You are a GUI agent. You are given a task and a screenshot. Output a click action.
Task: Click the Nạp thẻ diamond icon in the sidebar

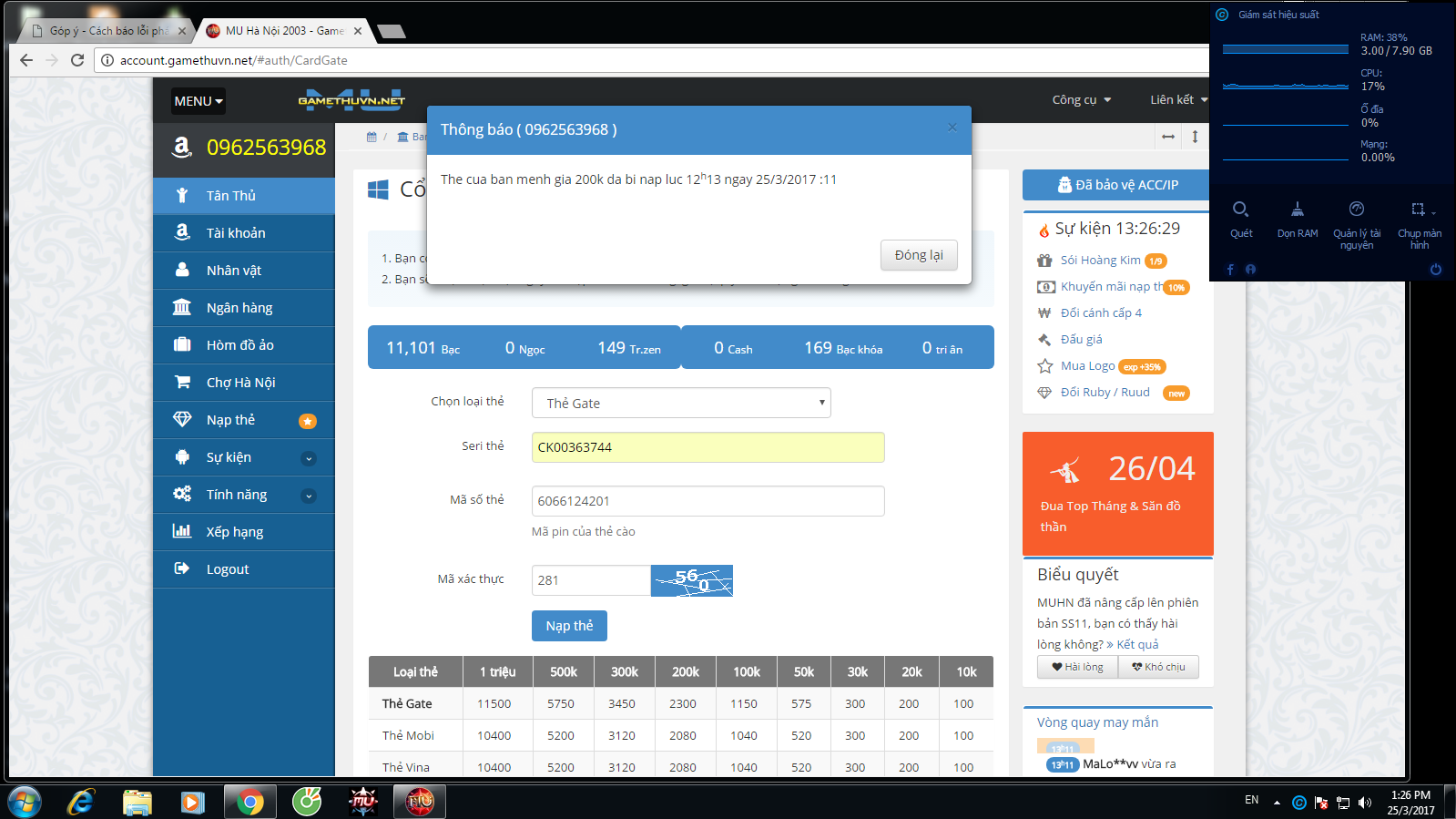[x=182, y=419]
